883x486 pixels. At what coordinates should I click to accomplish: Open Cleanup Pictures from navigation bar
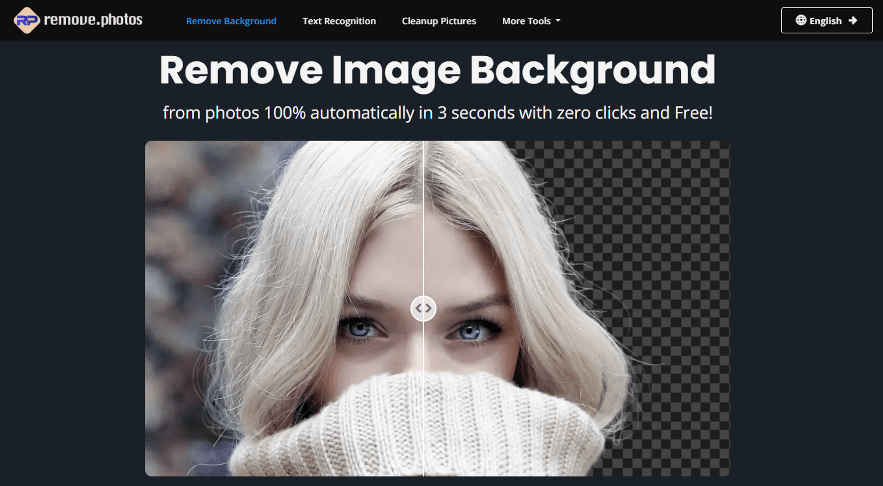click(x=439, y=21)
